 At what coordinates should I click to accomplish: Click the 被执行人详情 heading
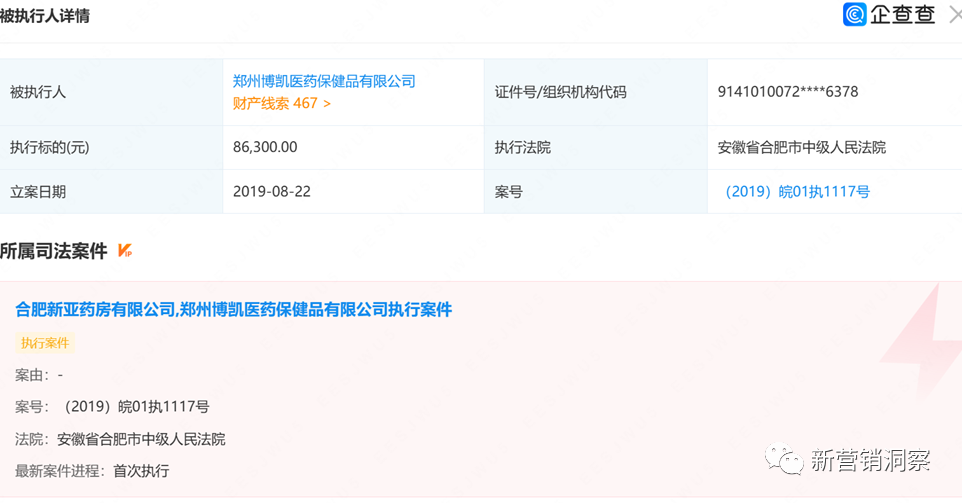pyautogui.click(x=45, y=15)
